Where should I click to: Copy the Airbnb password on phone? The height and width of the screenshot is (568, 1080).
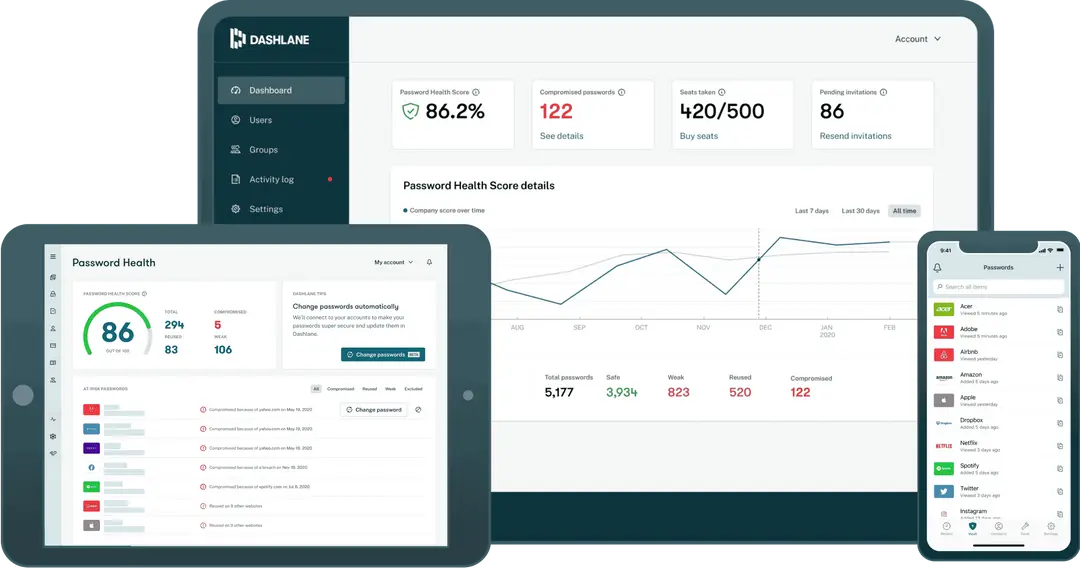click(1060, 355)
